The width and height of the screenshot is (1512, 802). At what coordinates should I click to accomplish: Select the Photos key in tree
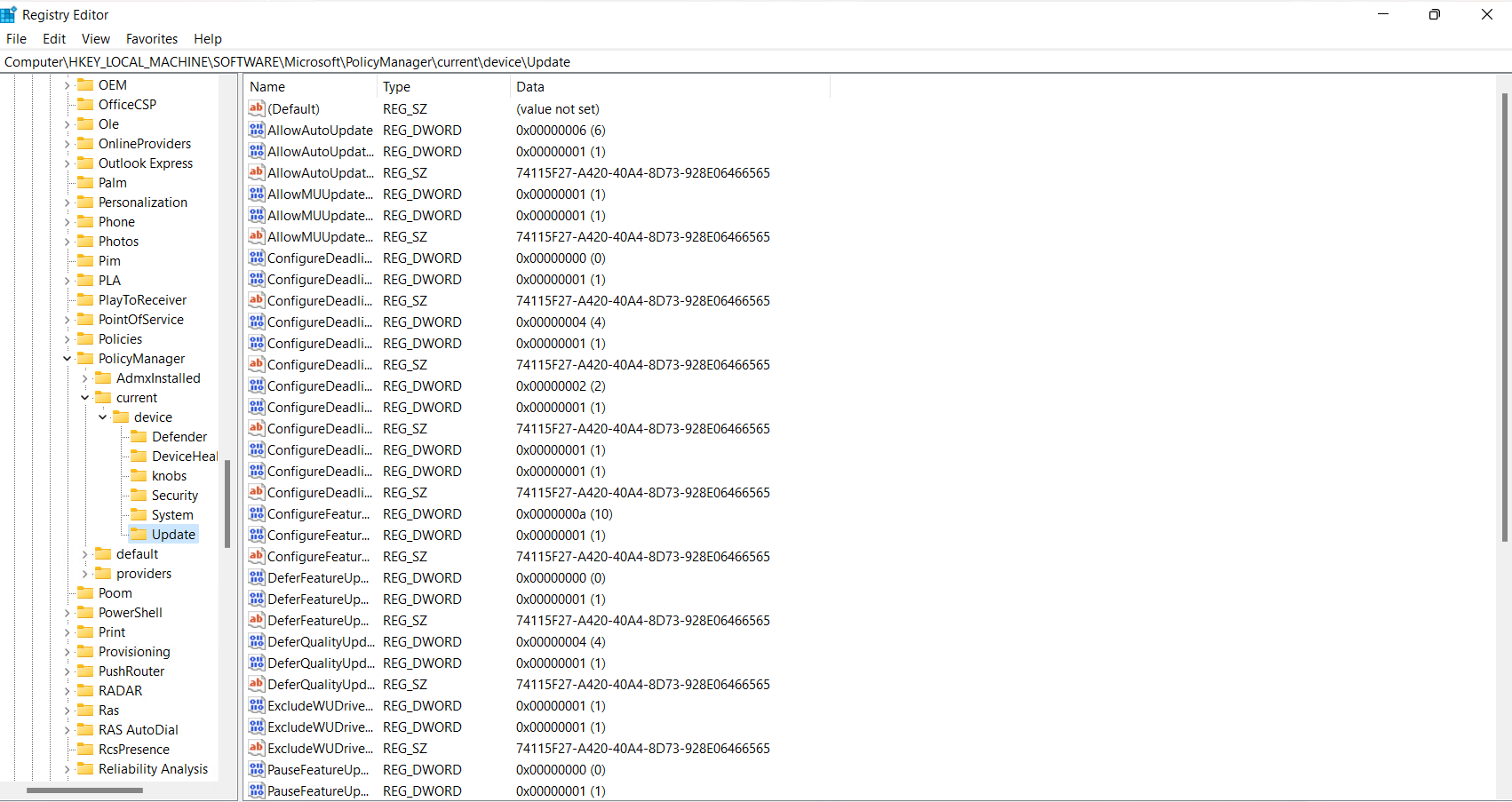(x=118, y=242)
